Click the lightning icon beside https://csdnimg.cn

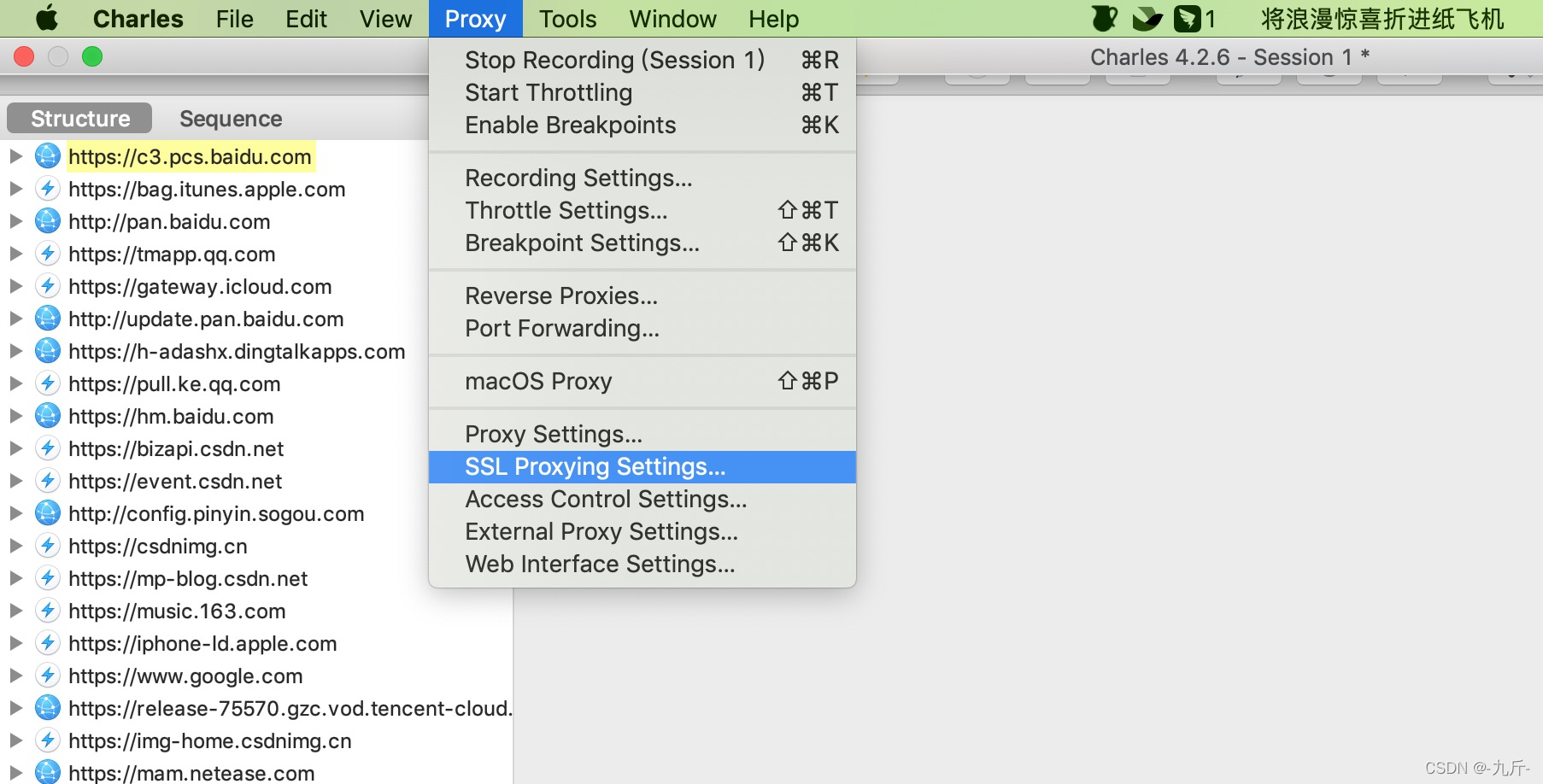coord(48,546)
